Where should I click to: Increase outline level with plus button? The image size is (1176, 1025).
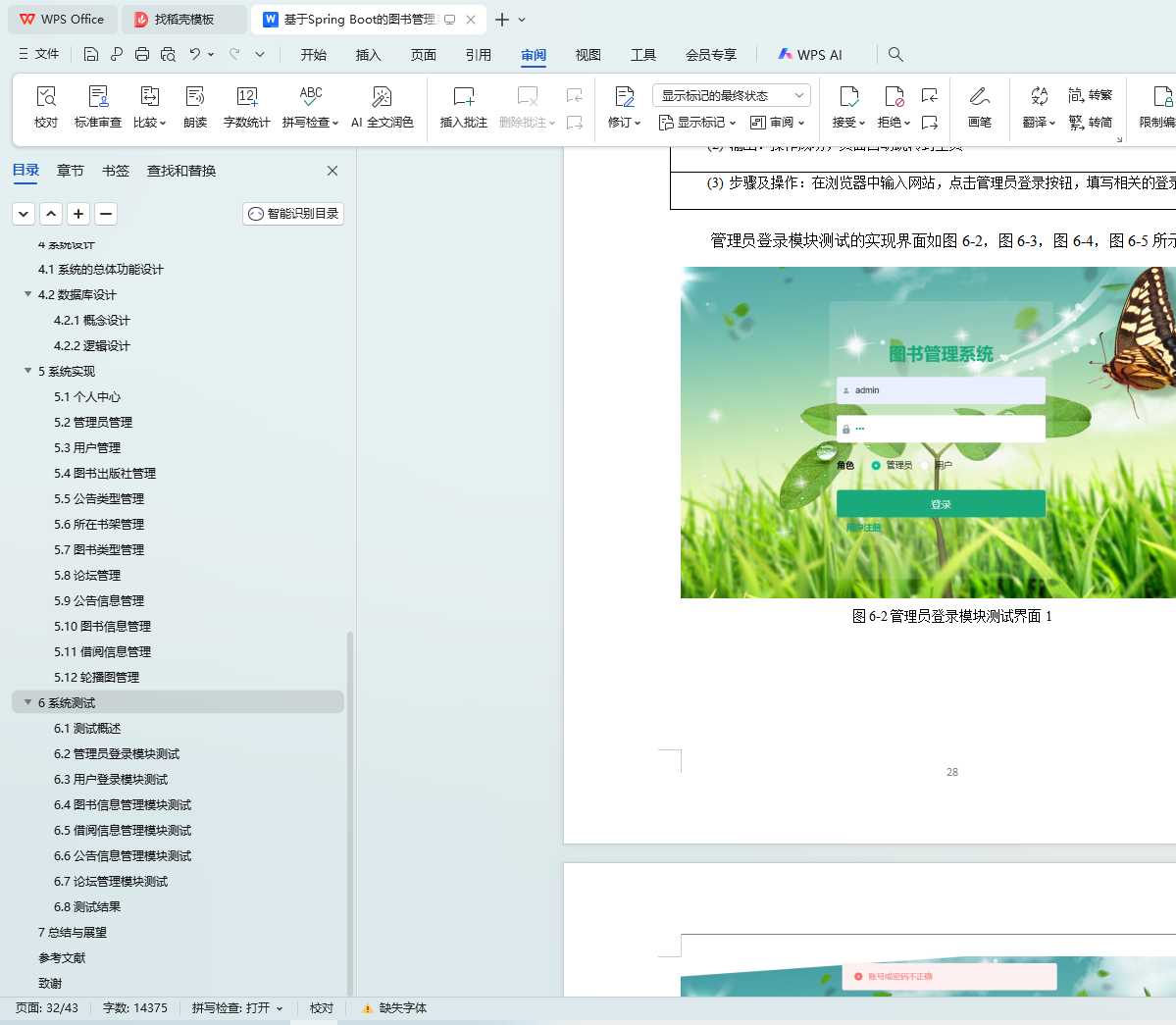coord(78,214)
